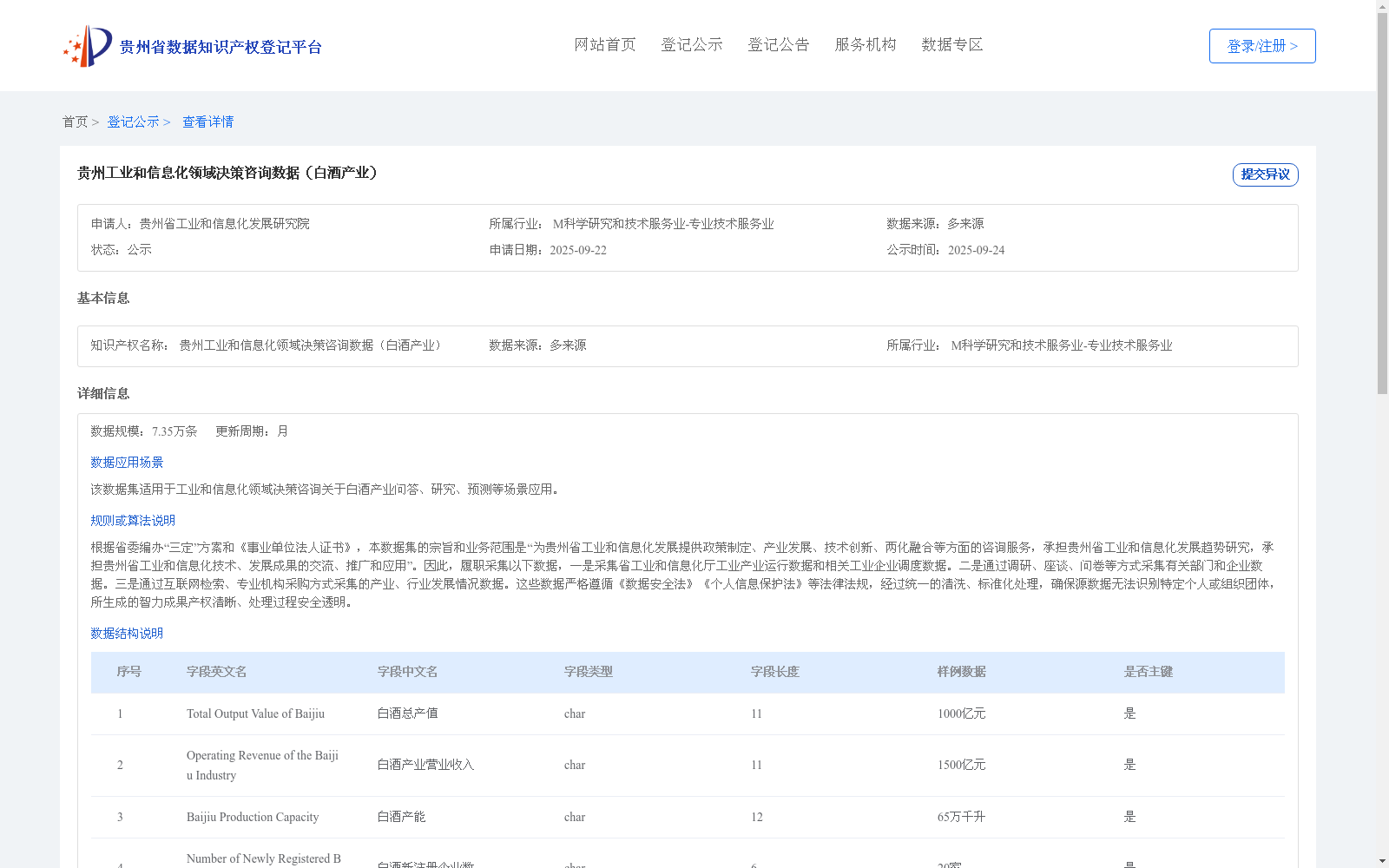Follow the 首页 breadcrumb link
The height and width of the screenshot is (868, 1389).
tap(76, 122)
